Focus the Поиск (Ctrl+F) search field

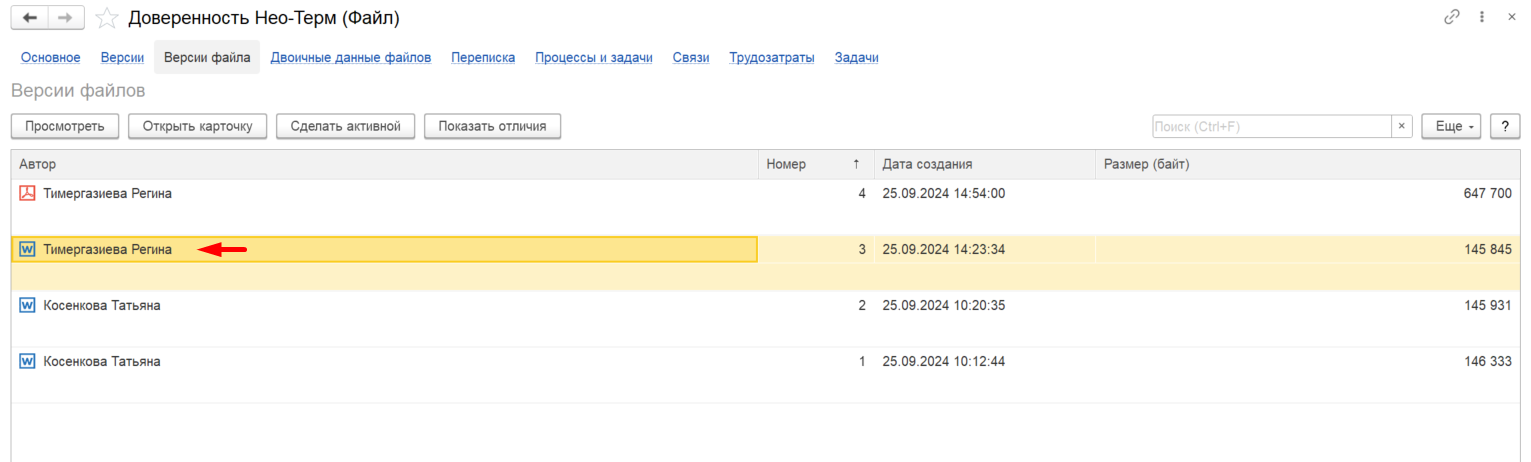(1272, 126)
